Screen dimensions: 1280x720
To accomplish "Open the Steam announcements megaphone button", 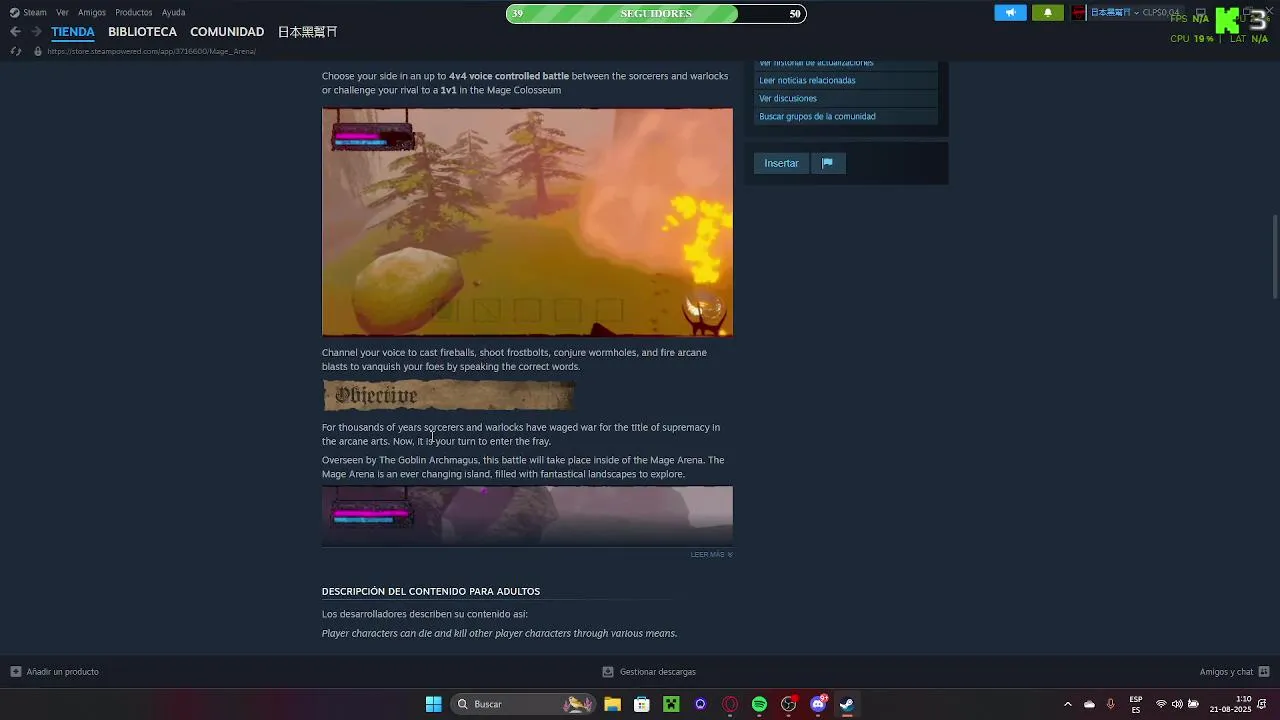I will click(x=1010, y=13).
